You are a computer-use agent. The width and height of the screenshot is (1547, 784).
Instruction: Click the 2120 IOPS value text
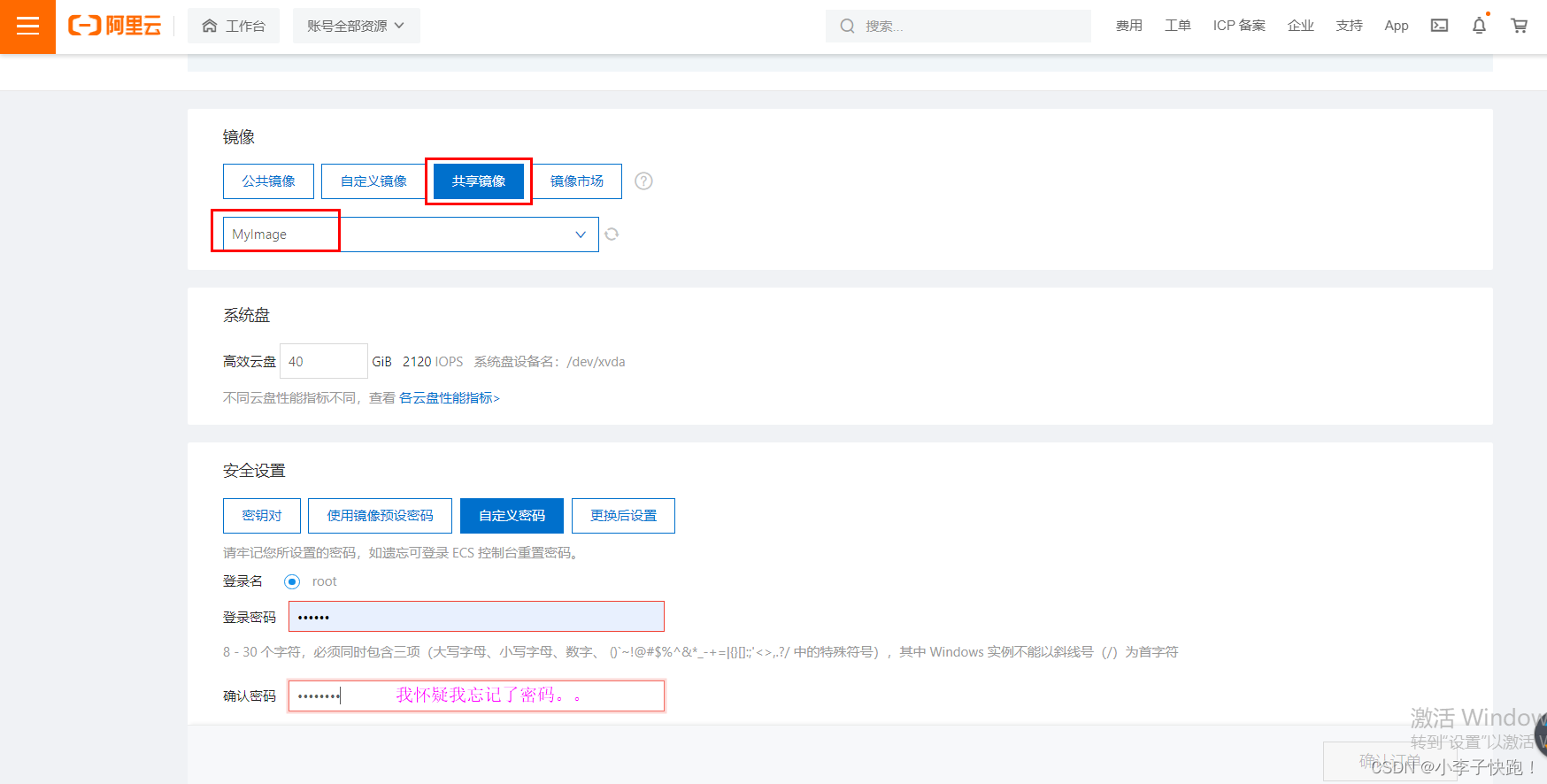433,362
